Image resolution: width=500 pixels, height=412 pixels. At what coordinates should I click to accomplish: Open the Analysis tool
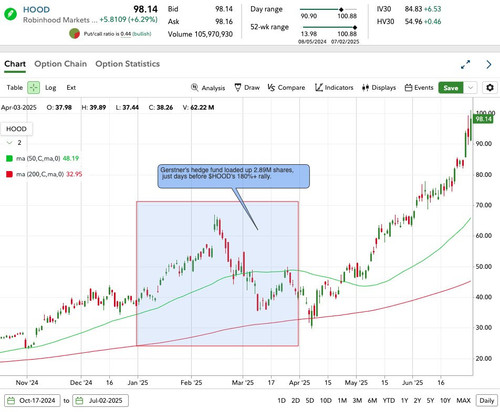208,88
